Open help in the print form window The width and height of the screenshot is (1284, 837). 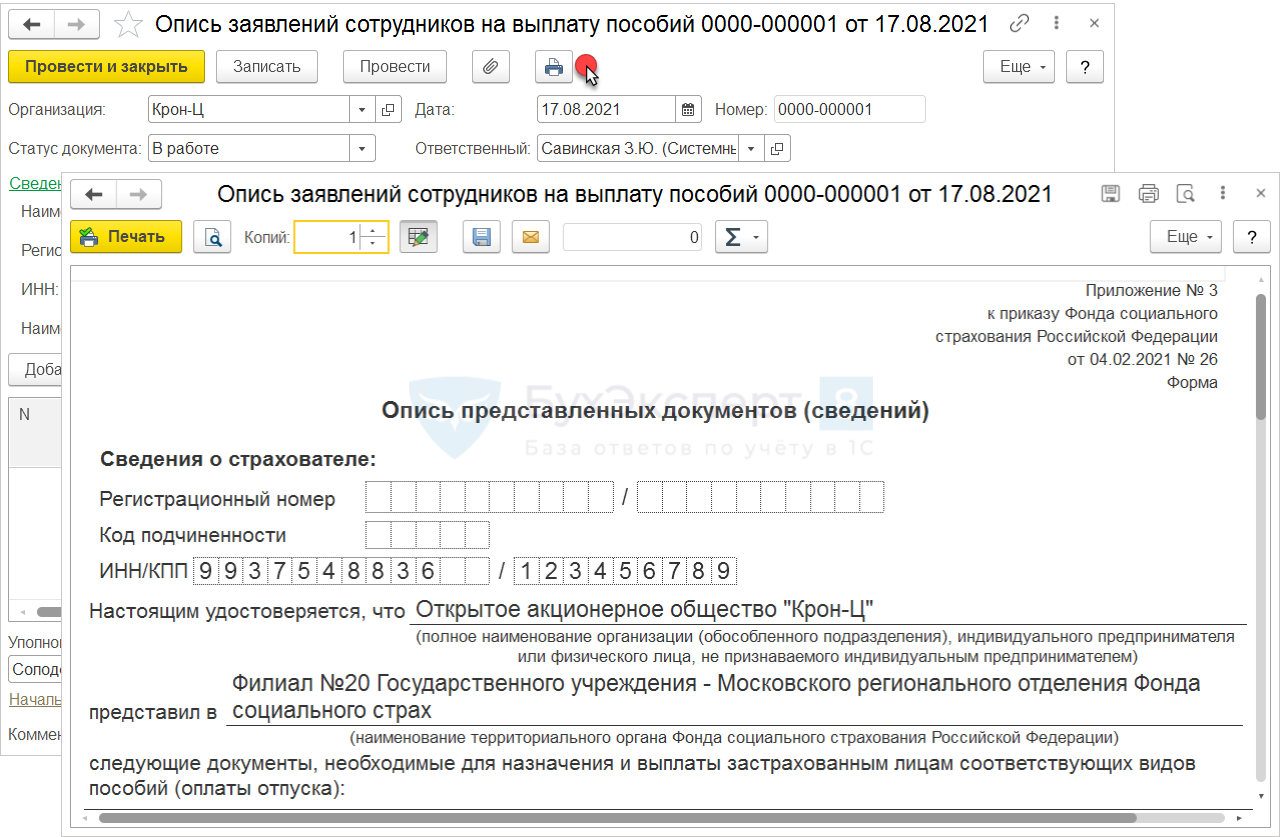coord(1251,237)
